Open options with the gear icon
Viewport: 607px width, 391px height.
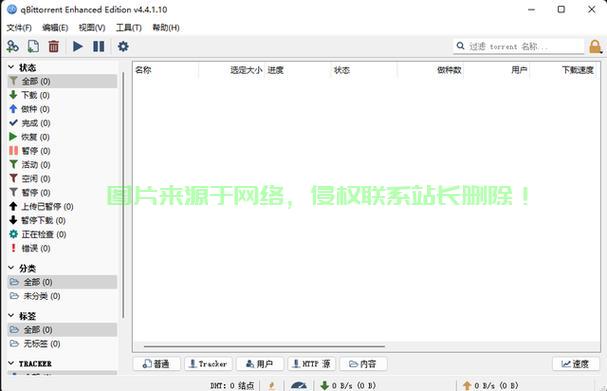pyautogui.click(x=123, y=46)
